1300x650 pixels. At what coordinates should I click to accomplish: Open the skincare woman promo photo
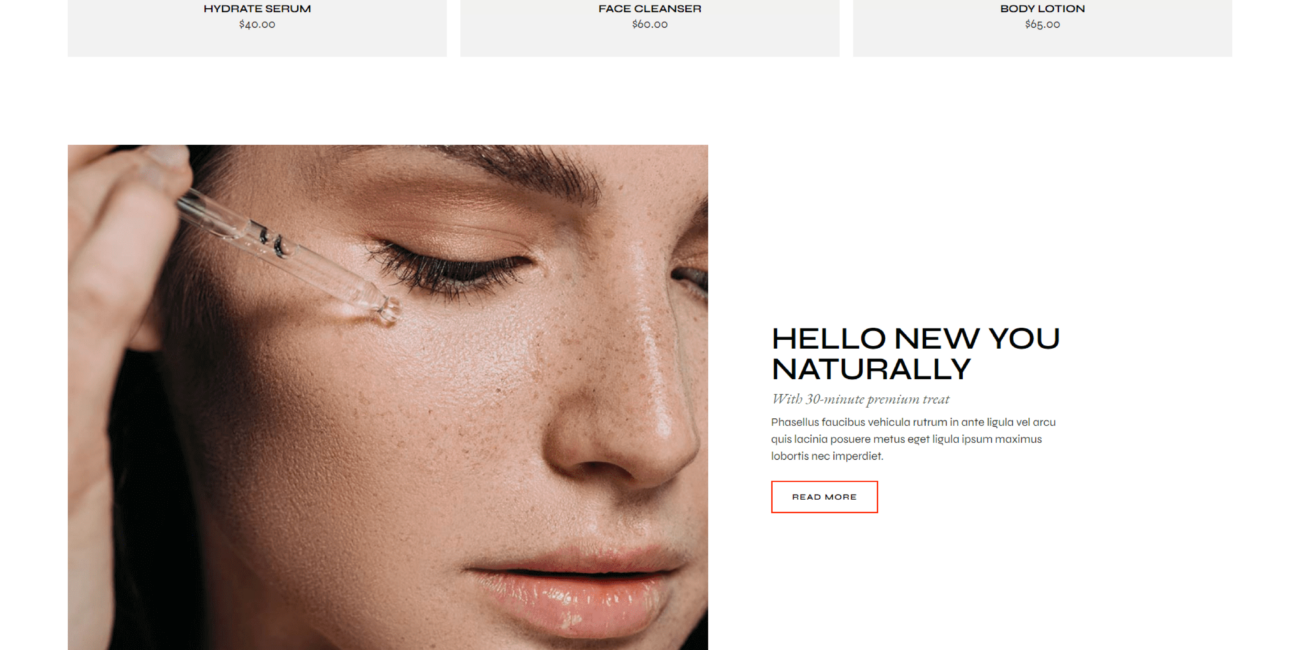388,397
